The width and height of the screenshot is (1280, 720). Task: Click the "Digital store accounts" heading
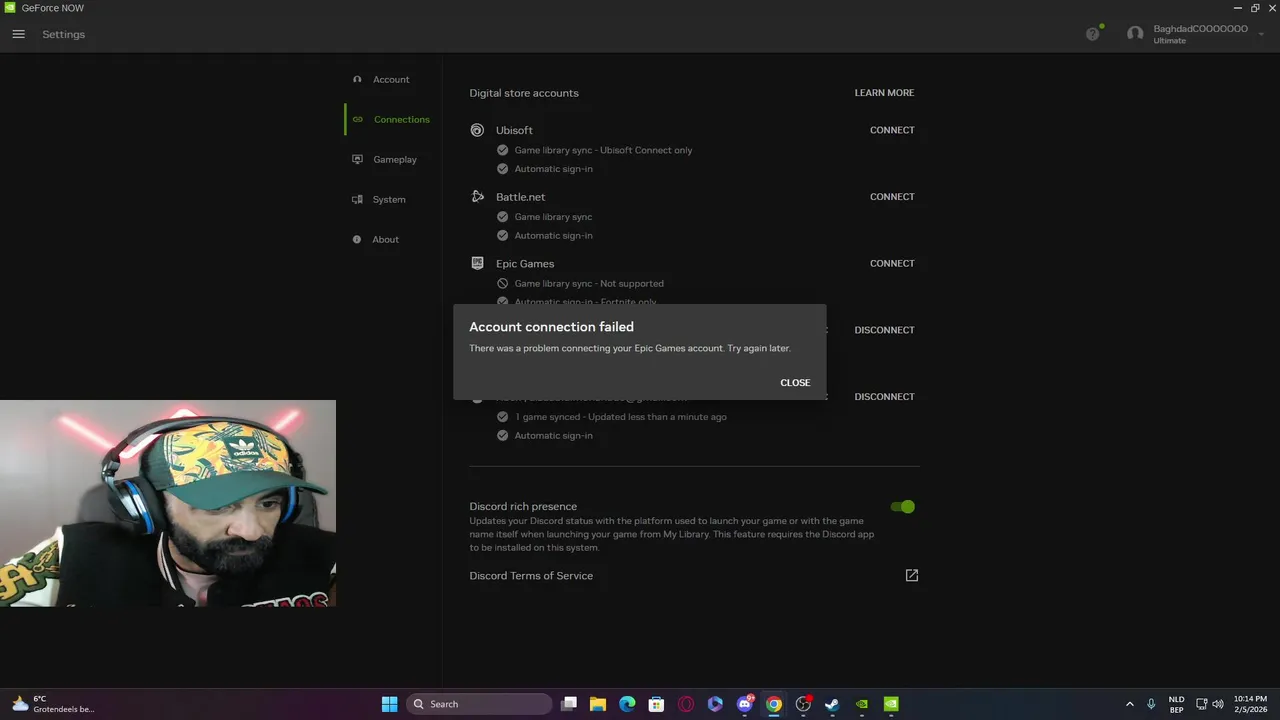[x=524, y=93]
